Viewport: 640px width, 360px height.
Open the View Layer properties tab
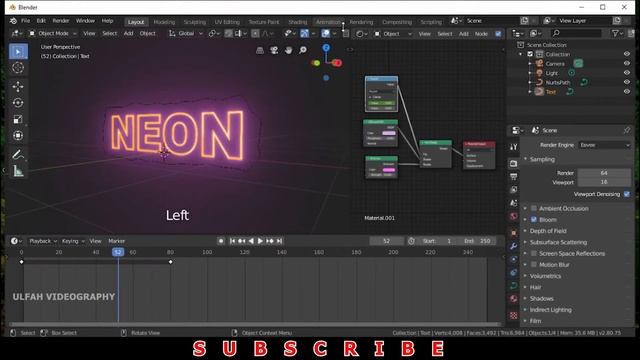513,190
